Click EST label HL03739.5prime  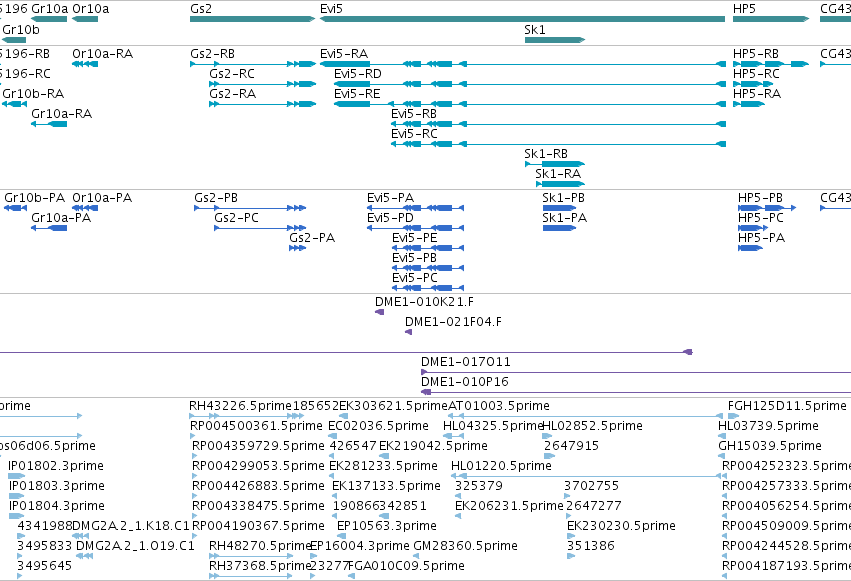click(x=769, y=426)
